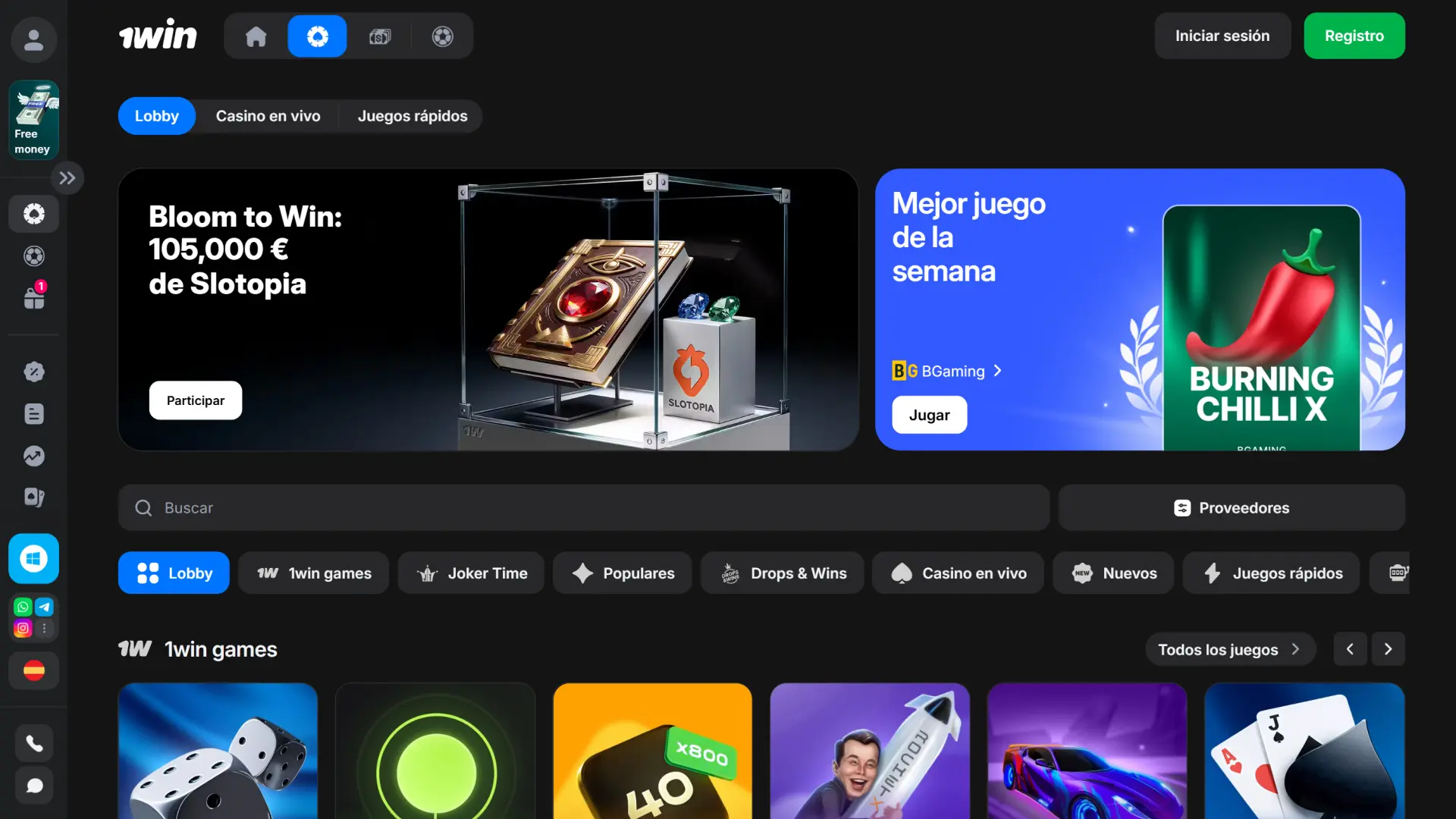Click the percent badge promotions icon

33,372
